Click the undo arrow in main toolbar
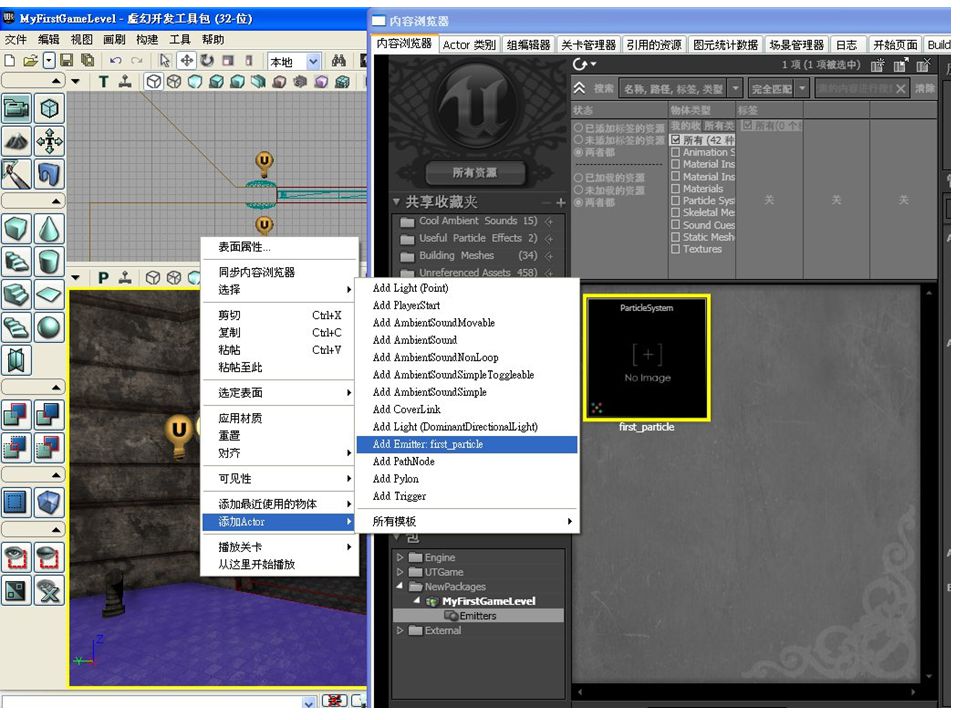Viewport: 960px width, 720px height. (115, 60)
